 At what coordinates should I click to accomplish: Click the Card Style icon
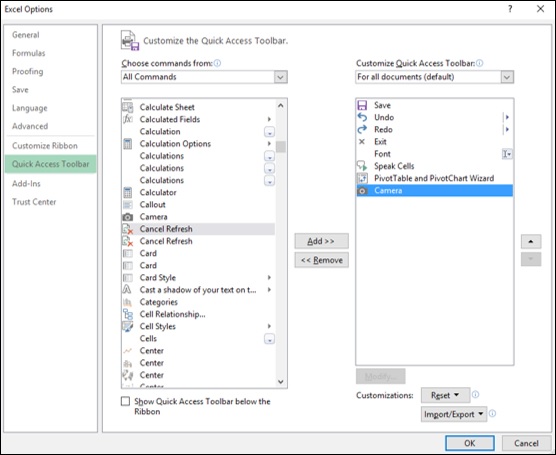[x=128, y=278]
